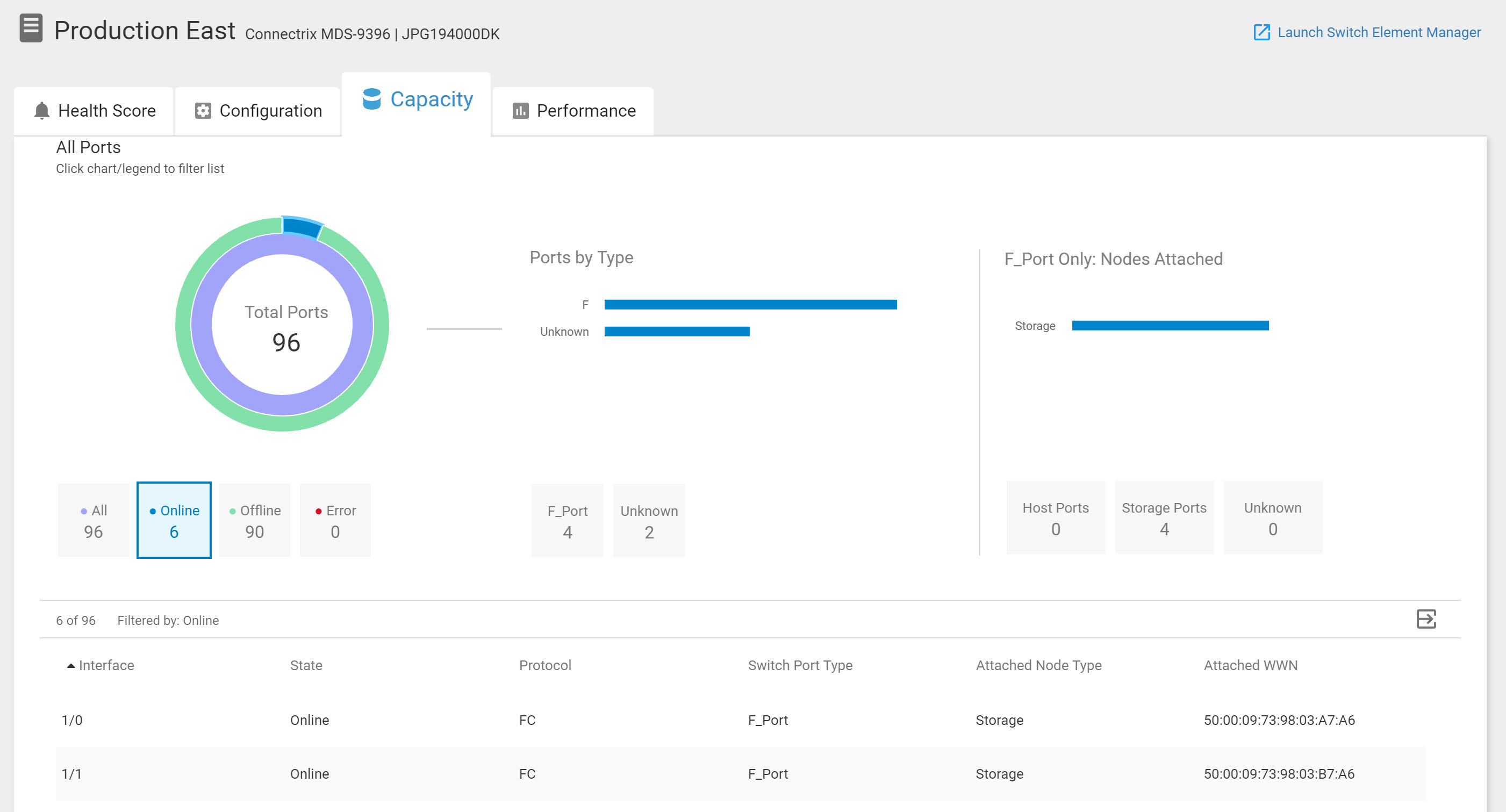Click the Unknown bar in Ports by Type

point(677,332)
